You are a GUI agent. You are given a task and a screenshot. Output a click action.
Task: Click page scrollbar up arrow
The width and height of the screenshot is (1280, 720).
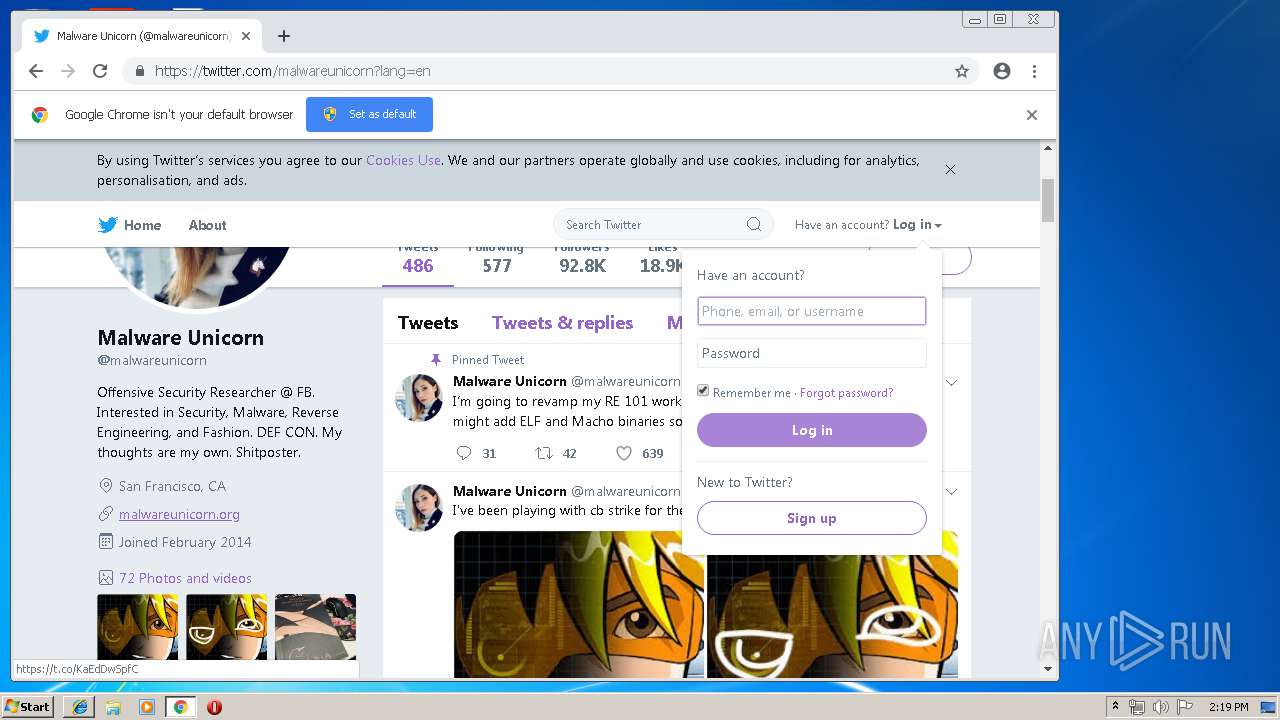pyautogui.click(x=1048, y=148)
